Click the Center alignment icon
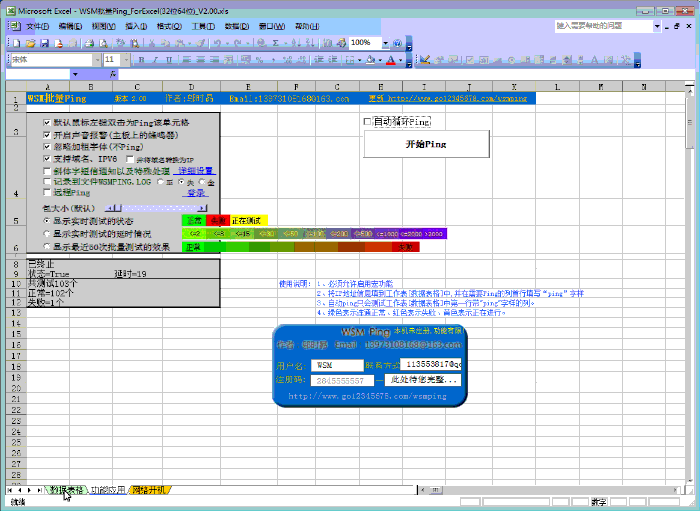Image resolution: width=700 pixels, height=511 pixels. pyautogui.click(x=201, y=60)
